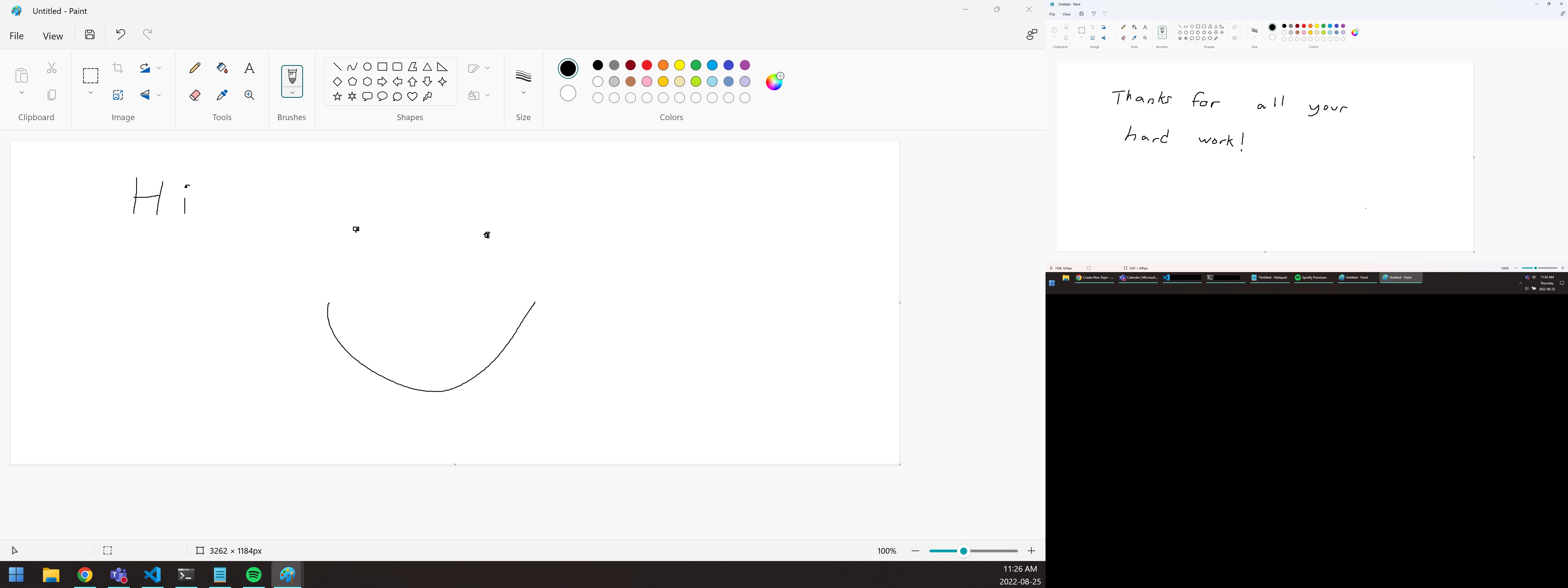Screen dimensions: 1568x588
Task: Activate Color 2 in 'Hi' Paint window
Action: tap(568, 93)
